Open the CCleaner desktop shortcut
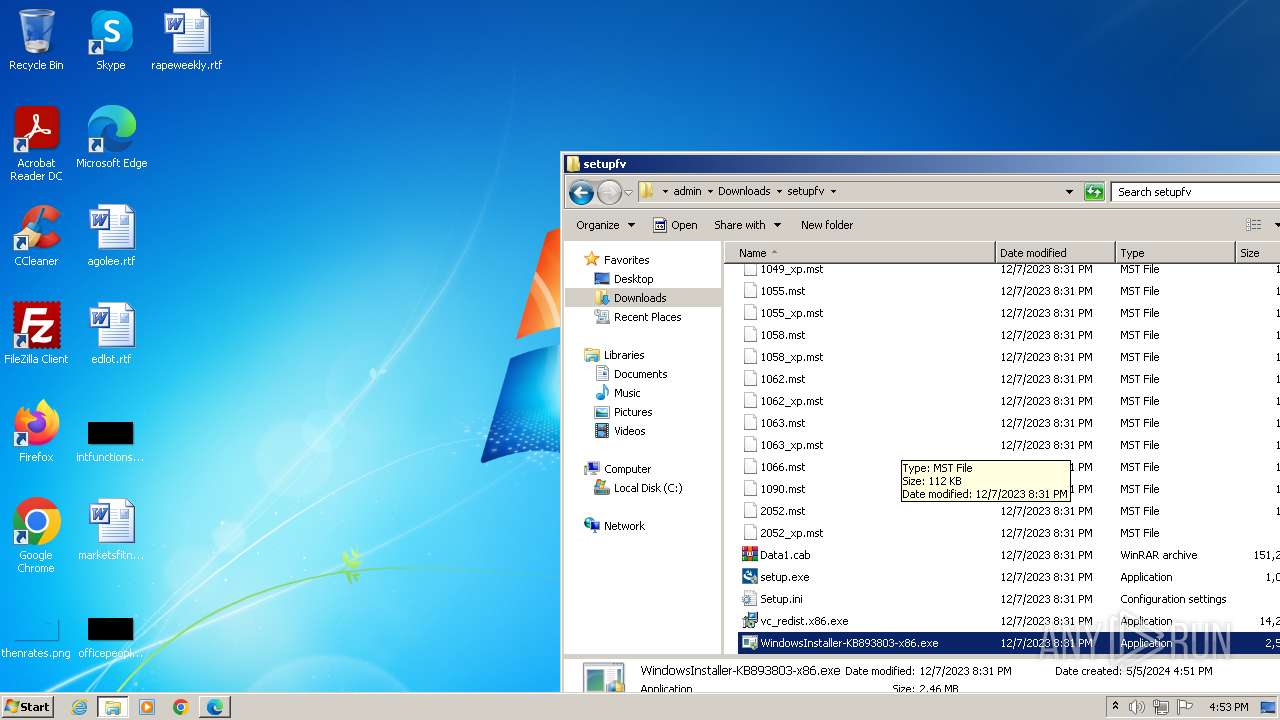1280x720 pixels. click(36, 236)
